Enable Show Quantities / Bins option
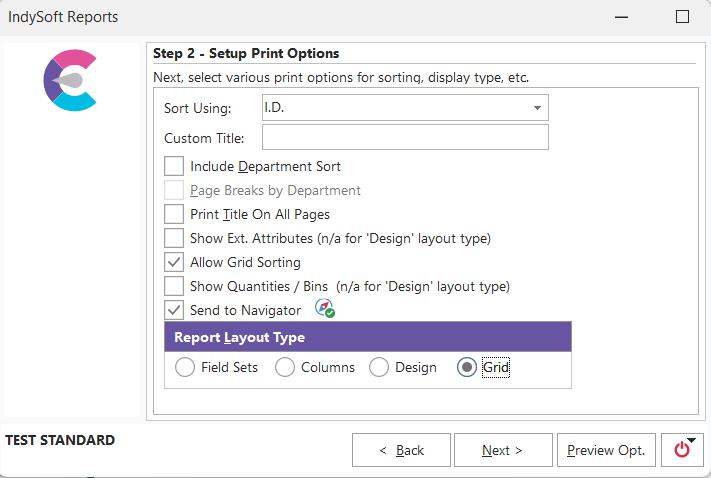This screenshot has width=711, height=478. coord(174,286)
